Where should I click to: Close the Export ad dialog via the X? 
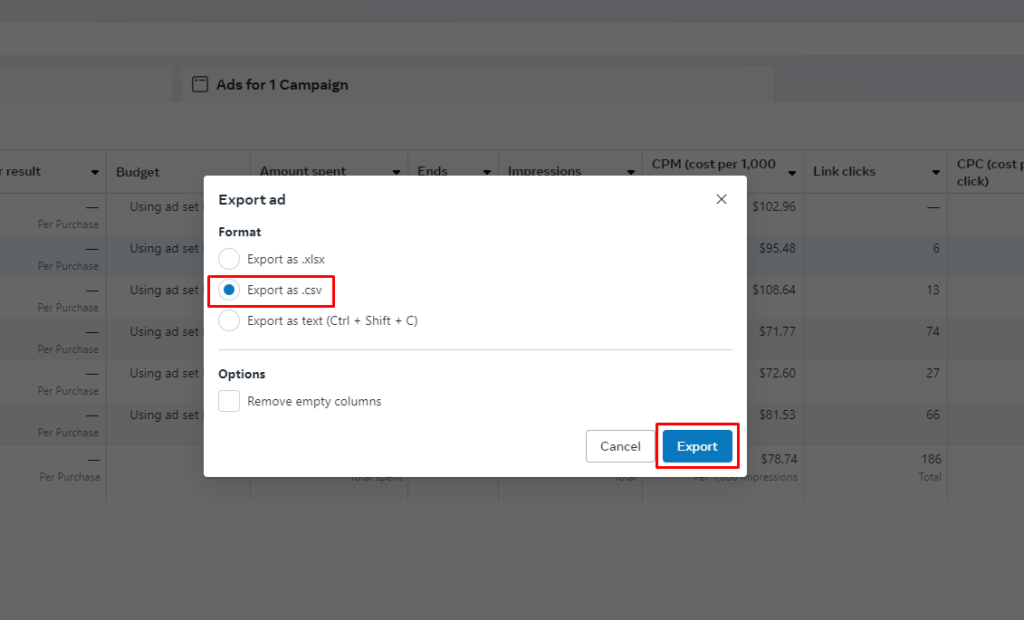(721, 199)
